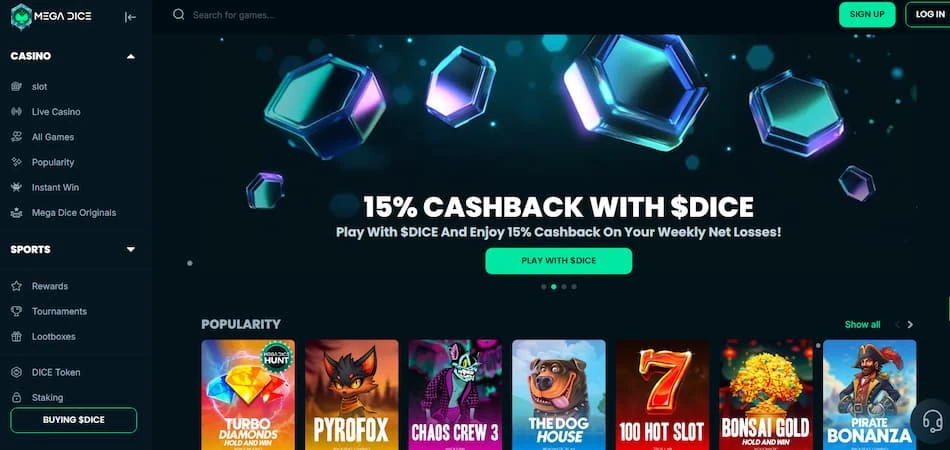Open the slot category icon
This screenshot has width=950, height=450.
point(16,87)
